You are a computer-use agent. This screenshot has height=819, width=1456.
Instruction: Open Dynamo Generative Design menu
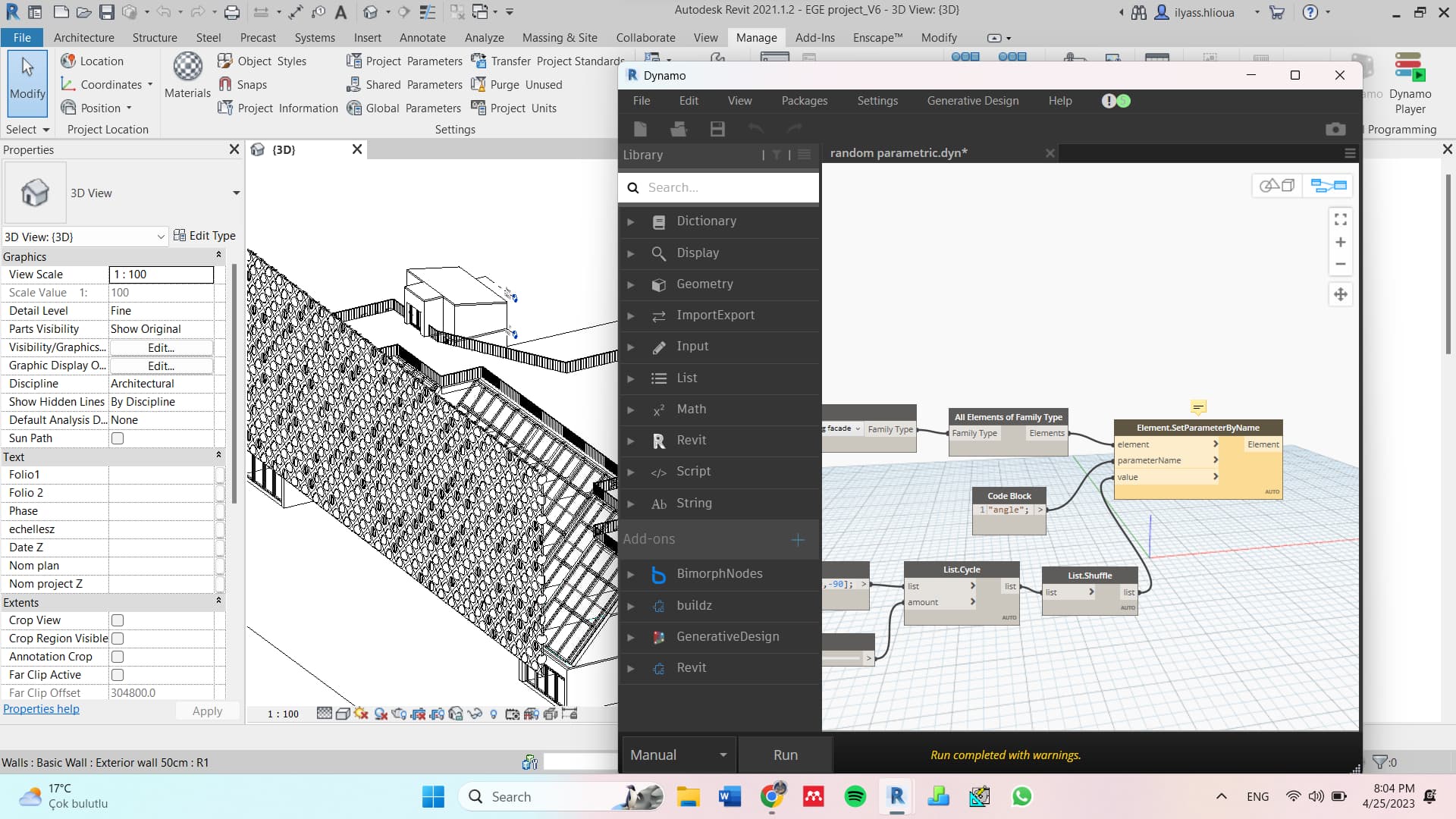click(x=972, y=101)
